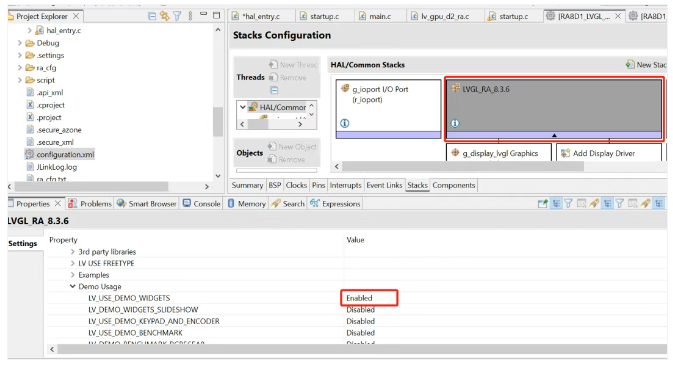Collapse all in Project Explorer toolbar
The image size is (673, 365).
pyautogui.click(x=152, y=16)
